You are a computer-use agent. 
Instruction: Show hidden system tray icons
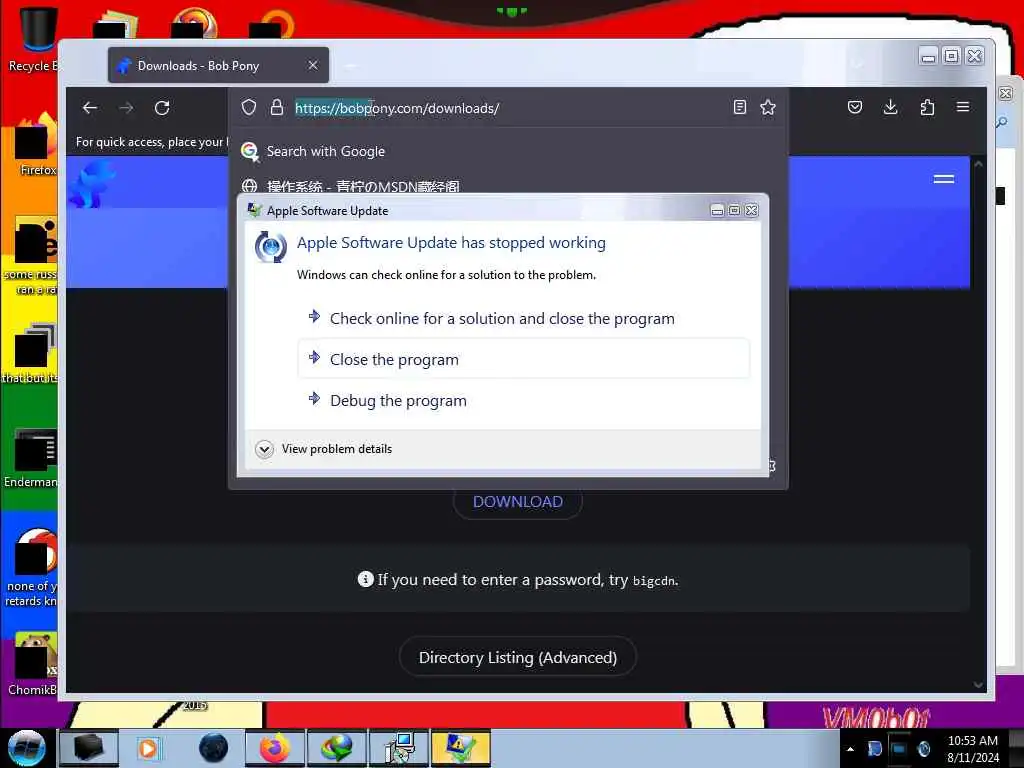[x=850, y=749]
